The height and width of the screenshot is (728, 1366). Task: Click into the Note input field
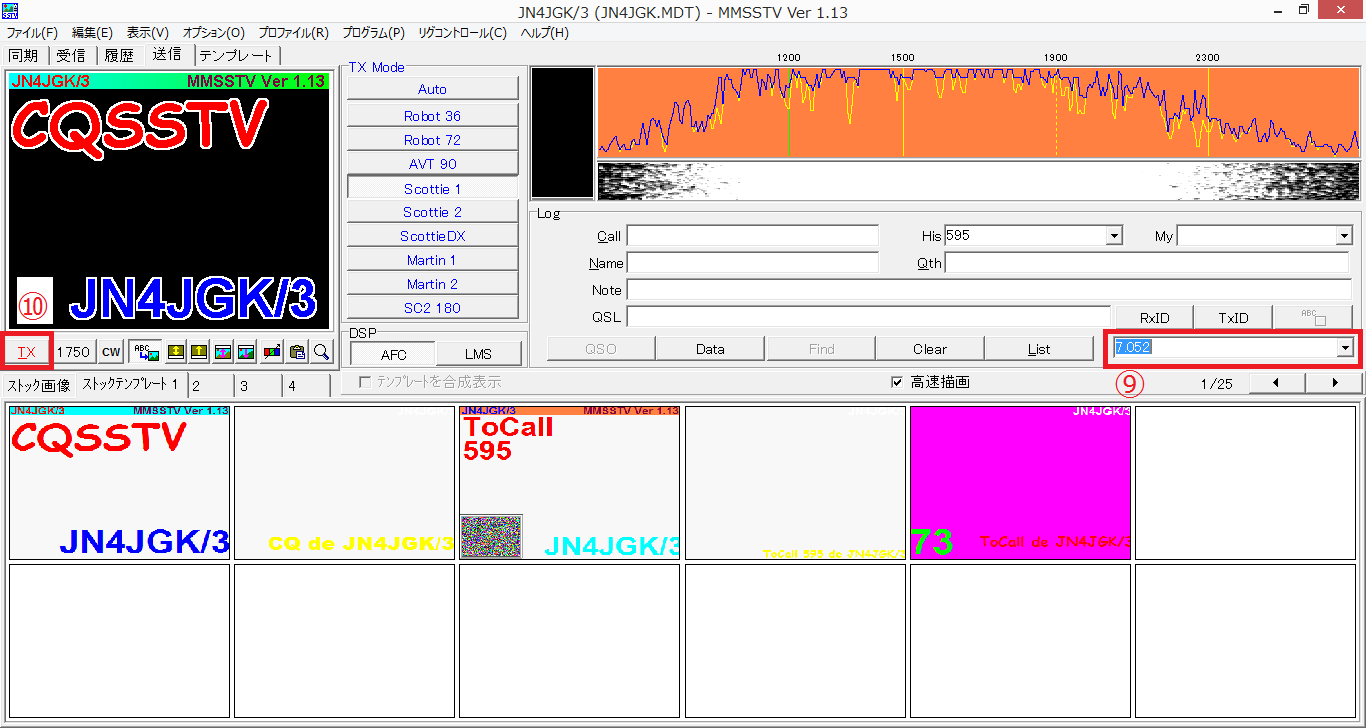(988, 290)
